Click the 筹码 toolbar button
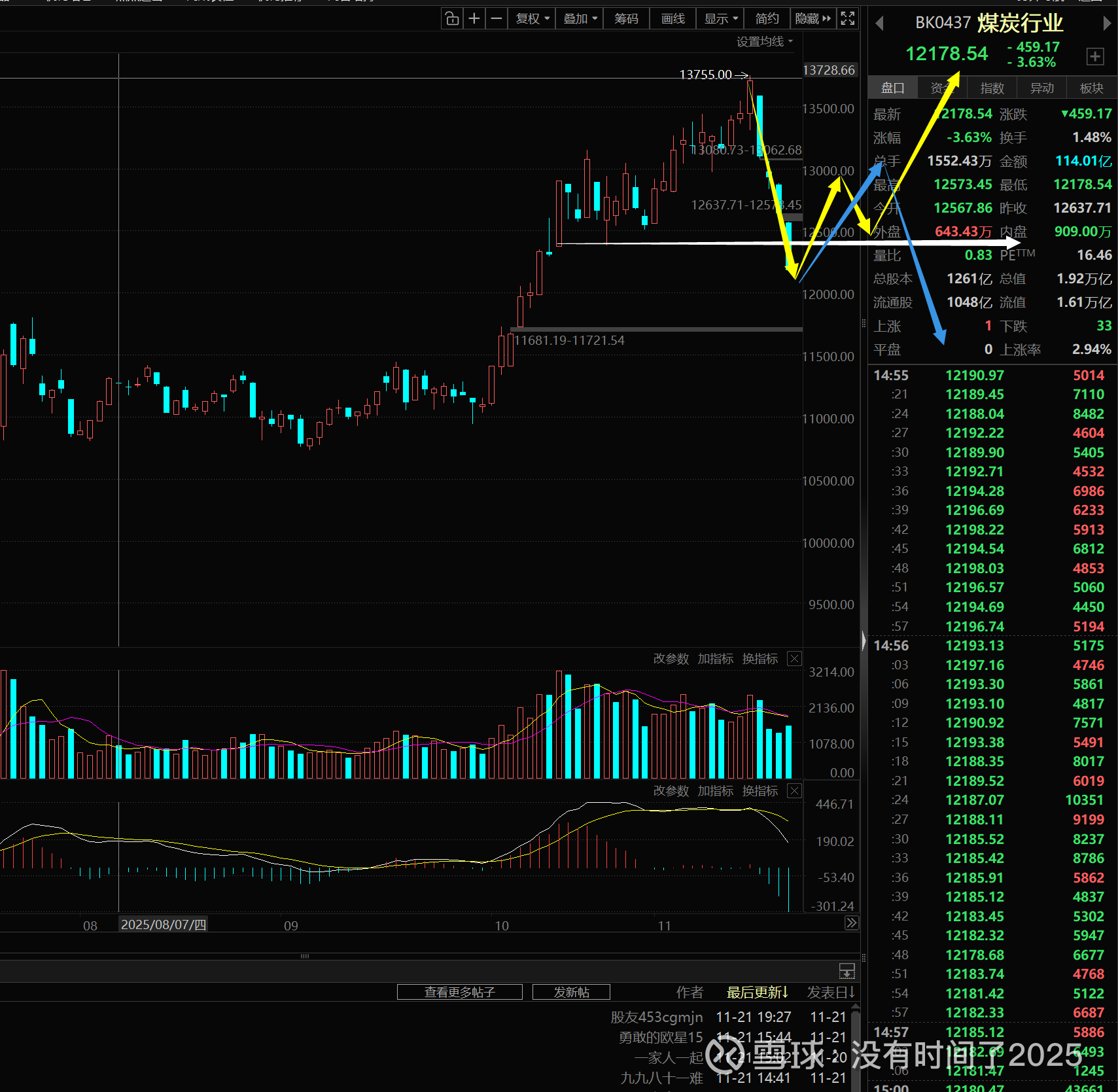Viewport: 1118px width, 1092px height. (626, 19)
